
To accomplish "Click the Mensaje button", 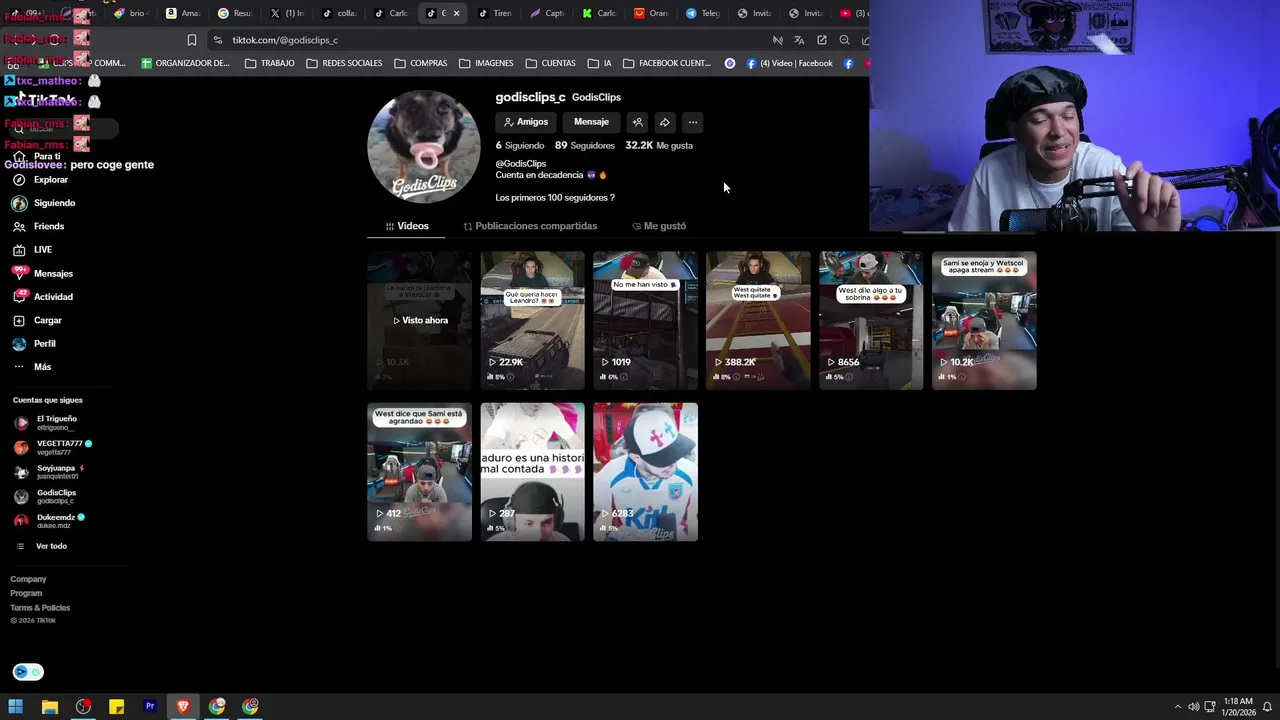I will (591, 122).
